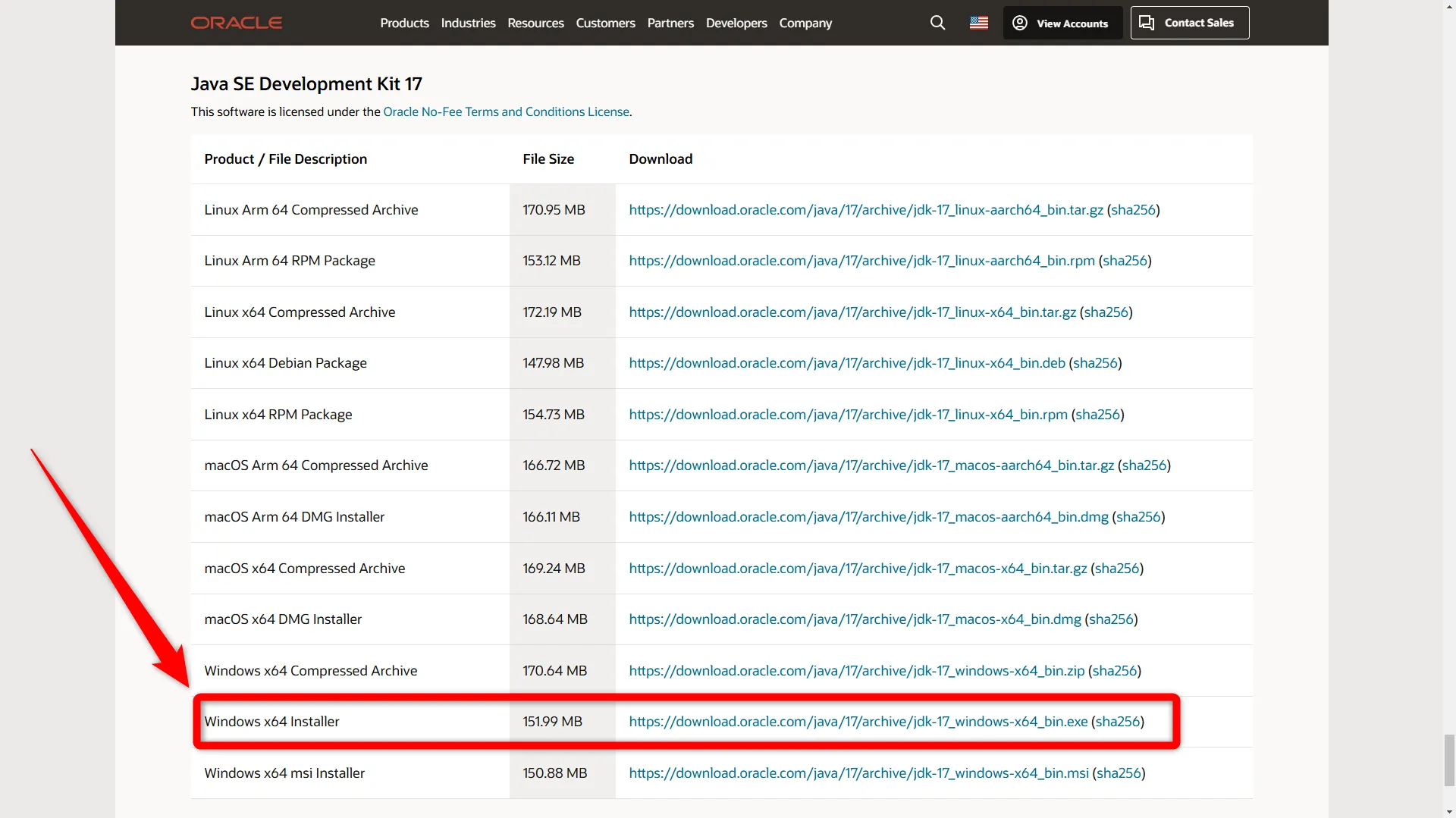Open the Products menu
Viewport: 1456px width, 818px height.
click(x=404, y=24)
